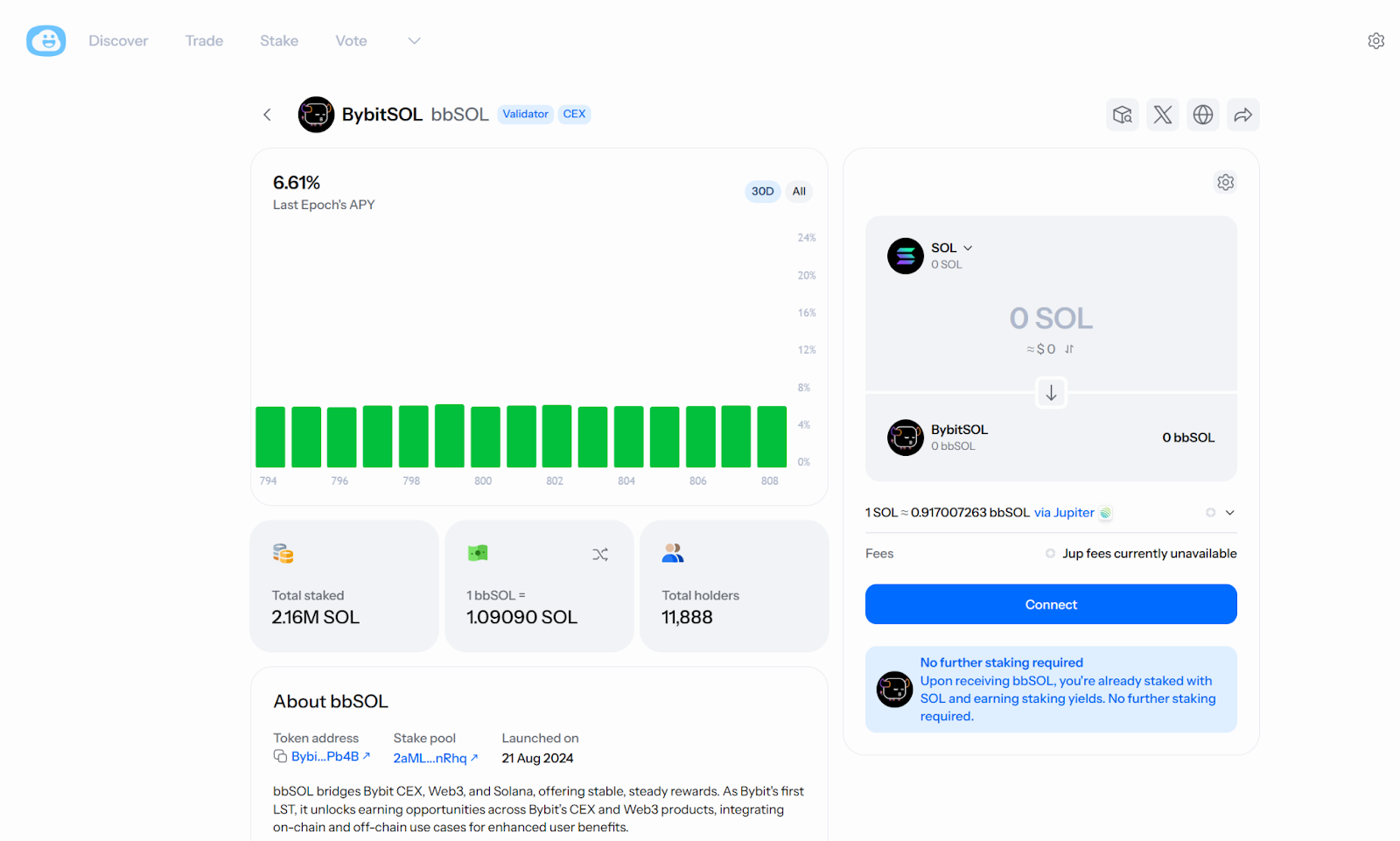The image size is (1400, 841).
Task: Open the SOL token dropdown
Action: coord(952,248)
